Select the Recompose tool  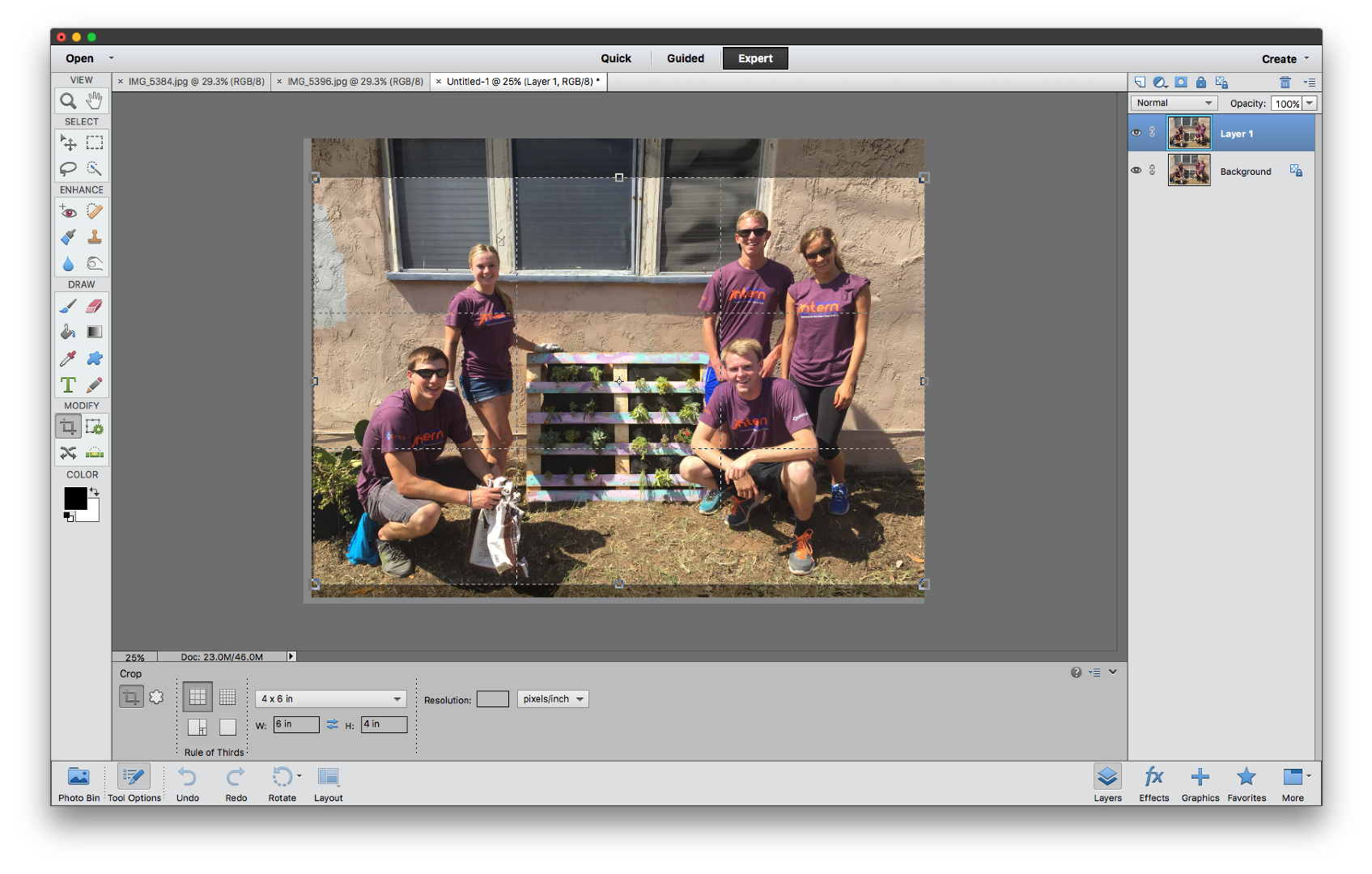click(x=95, y=426)
